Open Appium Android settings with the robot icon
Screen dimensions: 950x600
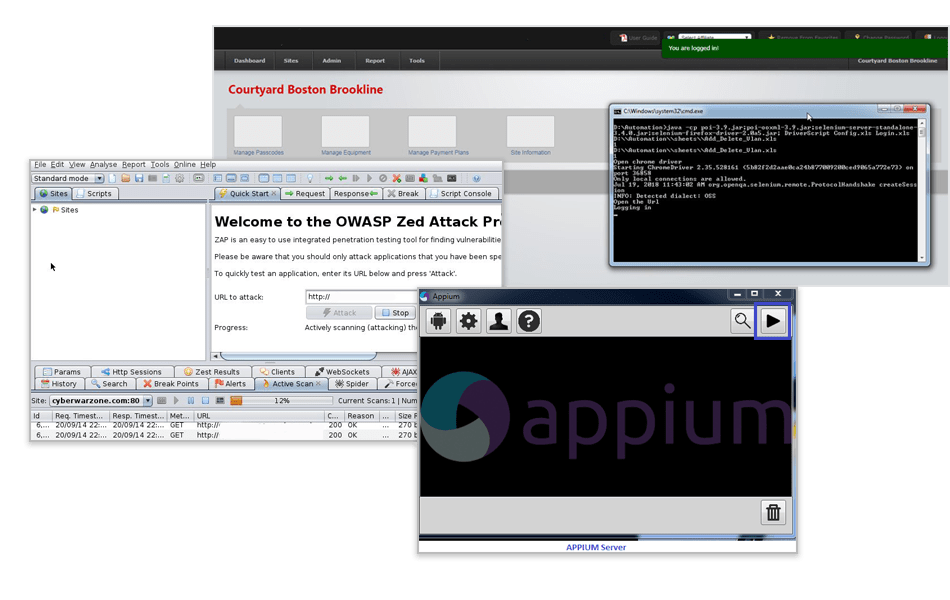[439, 320]
